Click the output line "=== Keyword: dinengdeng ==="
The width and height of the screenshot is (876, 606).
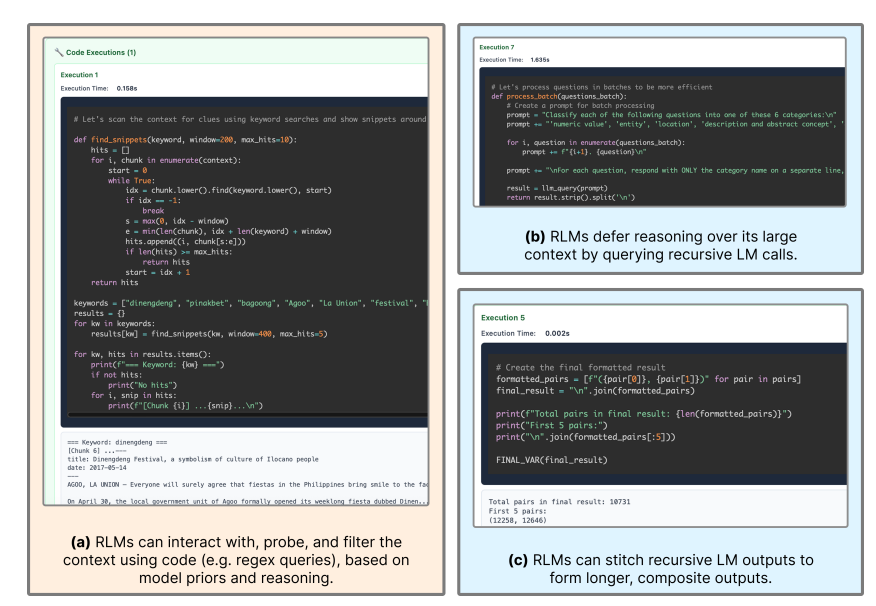[117, 442]
